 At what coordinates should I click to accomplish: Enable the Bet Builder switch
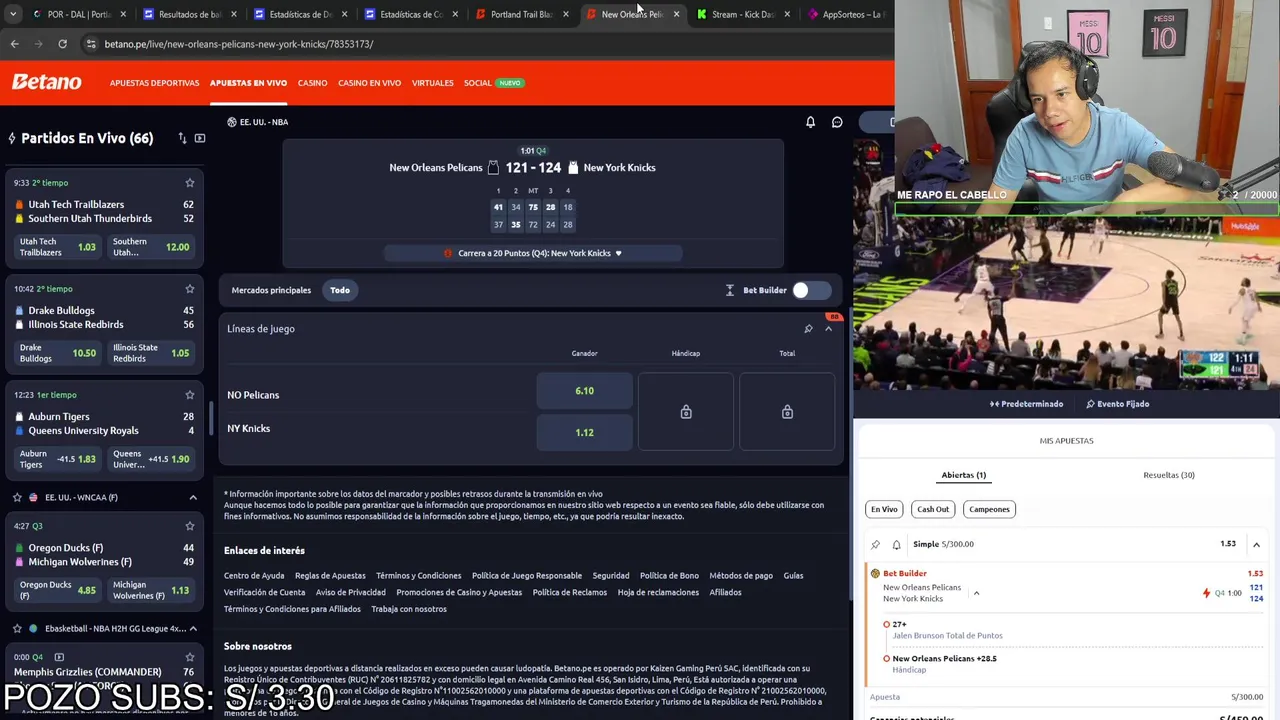(811, 290)
